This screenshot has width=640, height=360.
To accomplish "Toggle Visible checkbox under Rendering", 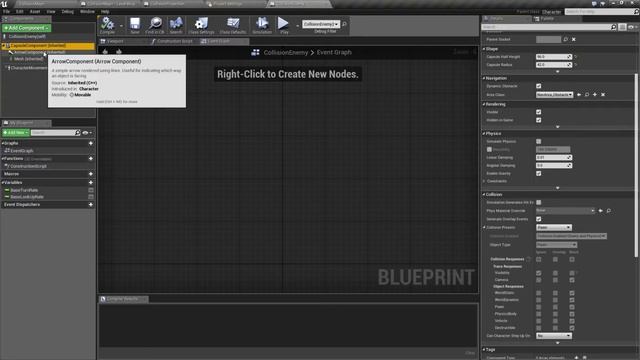I will [x=538, y=112].
